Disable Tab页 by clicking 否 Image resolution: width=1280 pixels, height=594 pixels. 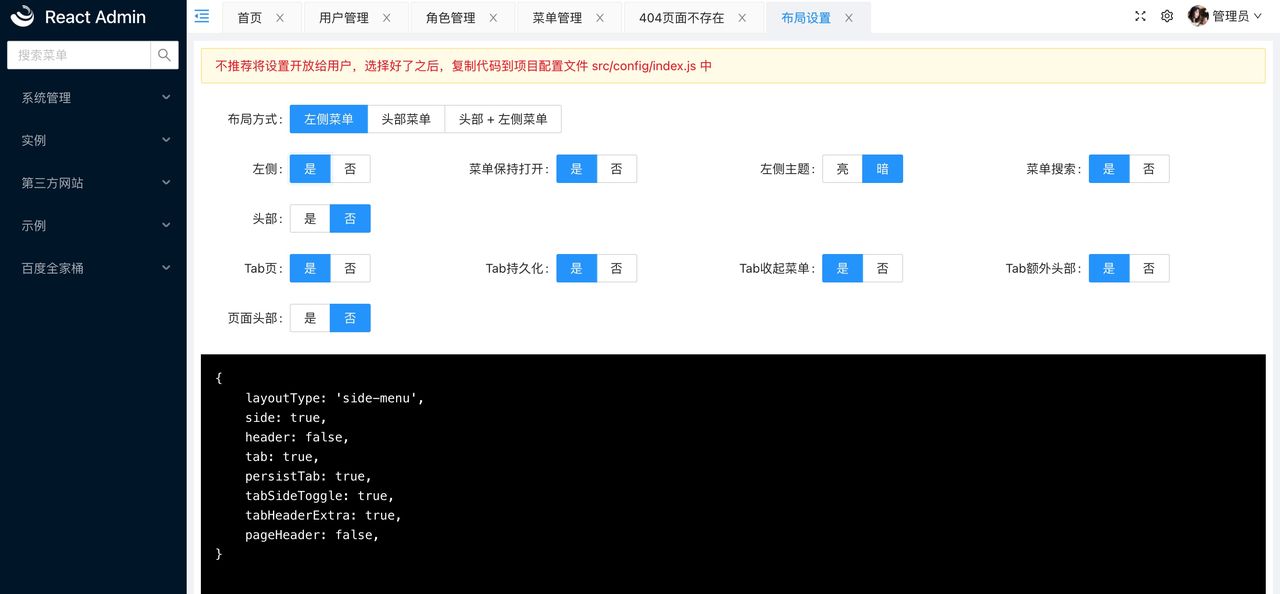350,268
